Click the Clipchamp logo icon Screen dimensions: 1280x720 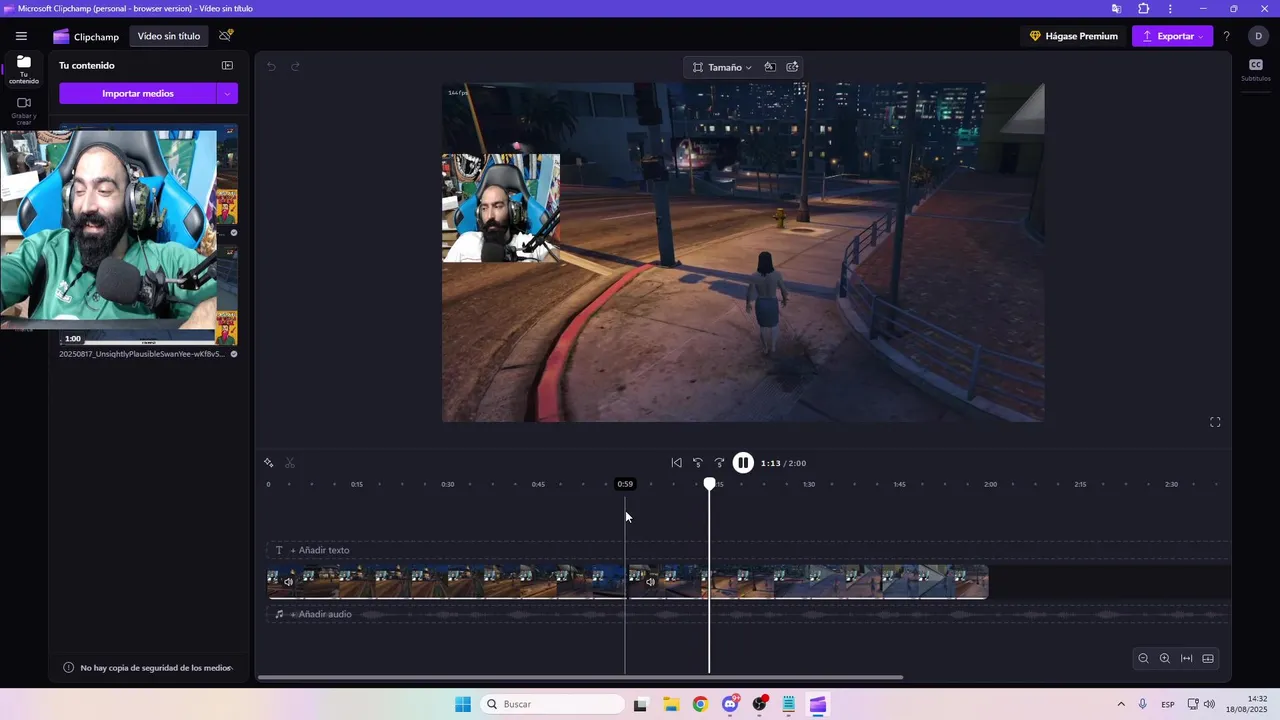[61, 36]
